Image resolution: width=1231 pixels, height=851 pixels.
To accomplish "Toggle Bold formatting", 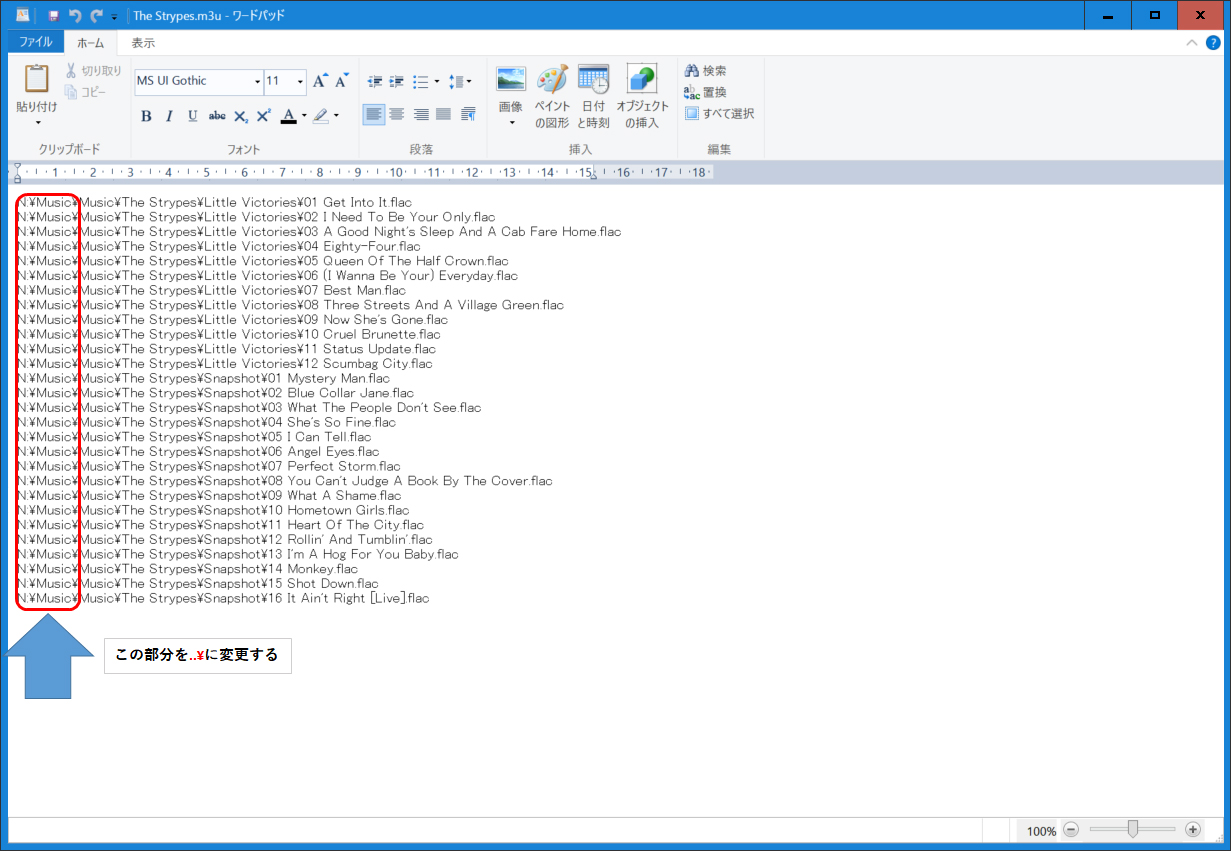I will click(146, 116).
